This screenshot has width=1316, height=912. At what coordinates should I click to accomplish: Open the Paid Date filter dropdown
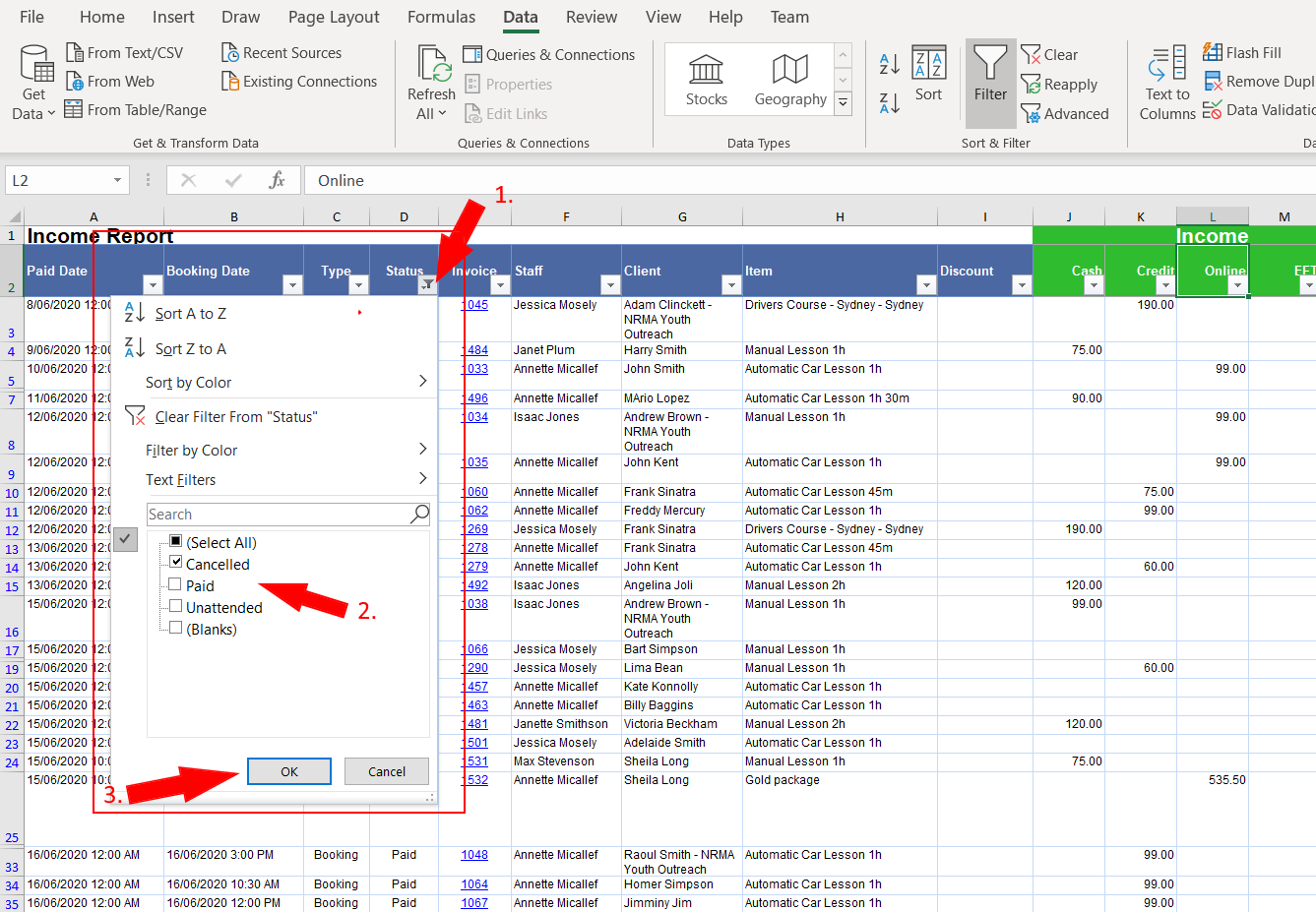[x=152, y=285]
